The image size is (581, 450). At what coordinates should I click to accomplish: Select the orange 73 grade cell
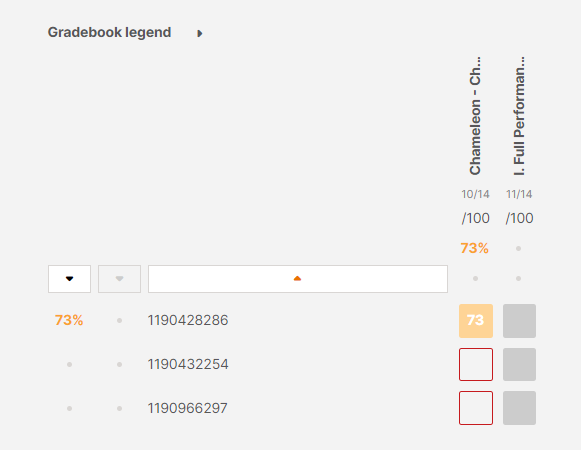point(476,321)
